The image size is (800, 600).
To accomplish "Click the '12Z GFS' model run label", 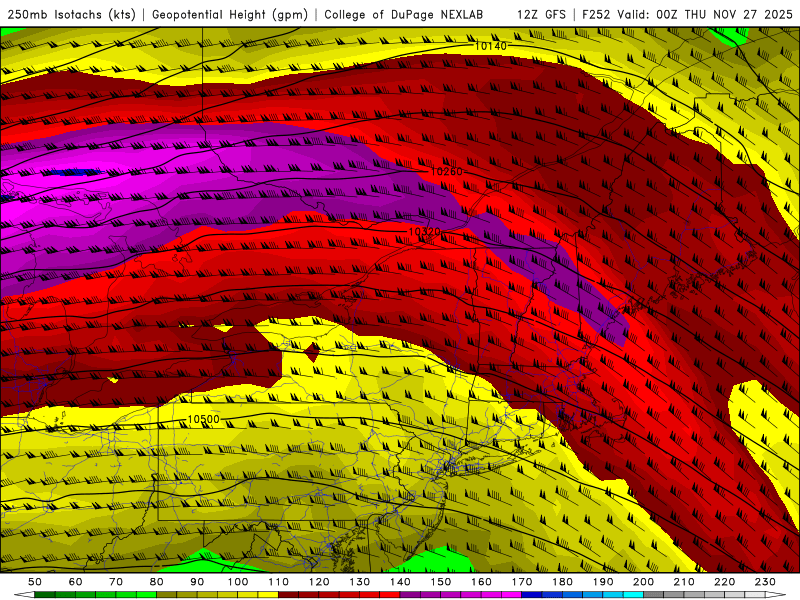I will [x=541, y=14].
